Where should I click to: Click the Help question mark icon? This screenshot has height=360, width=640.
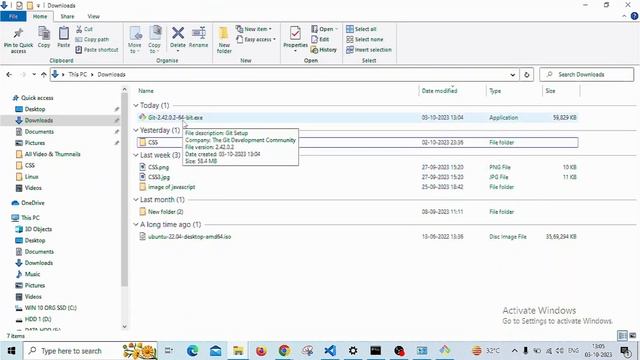pyautogui.click(x=634, y=16)
